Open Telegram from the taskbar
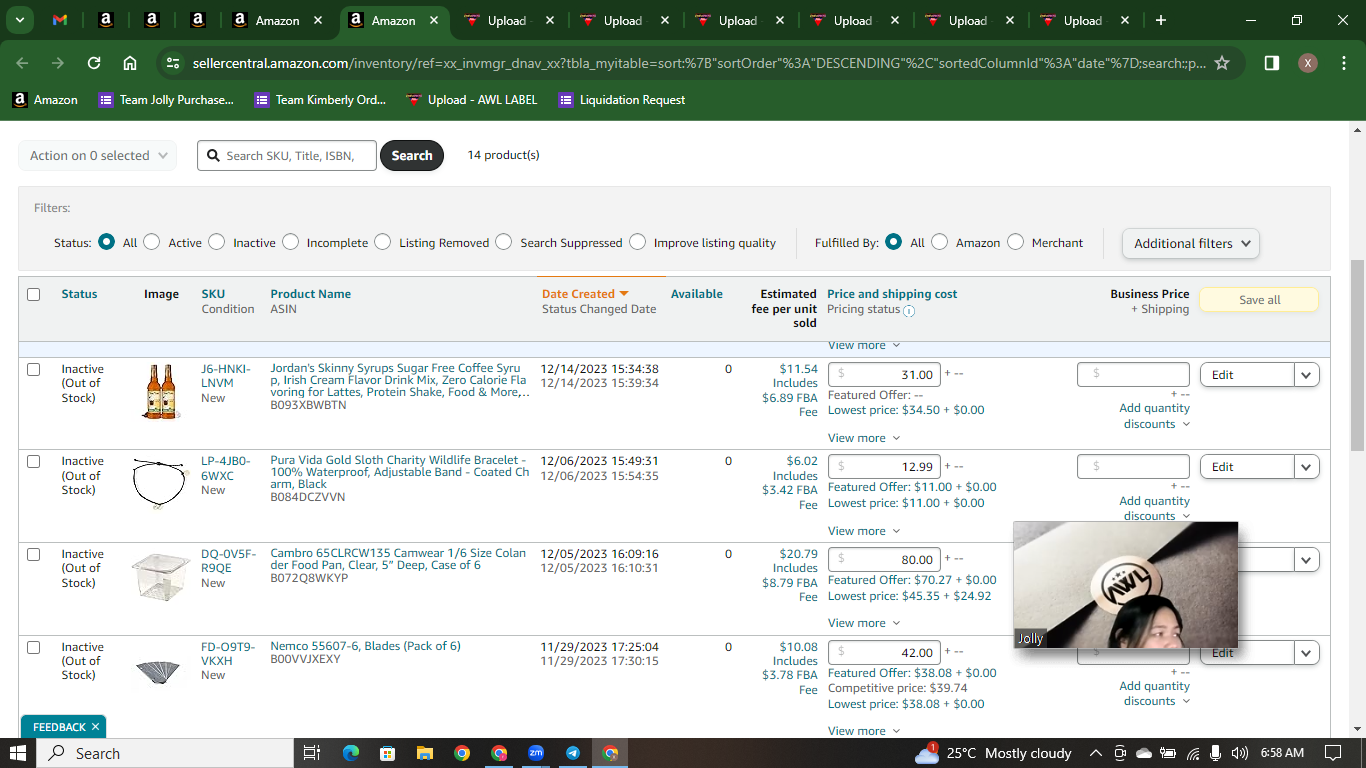1366x768 pixels. point(573,753)
